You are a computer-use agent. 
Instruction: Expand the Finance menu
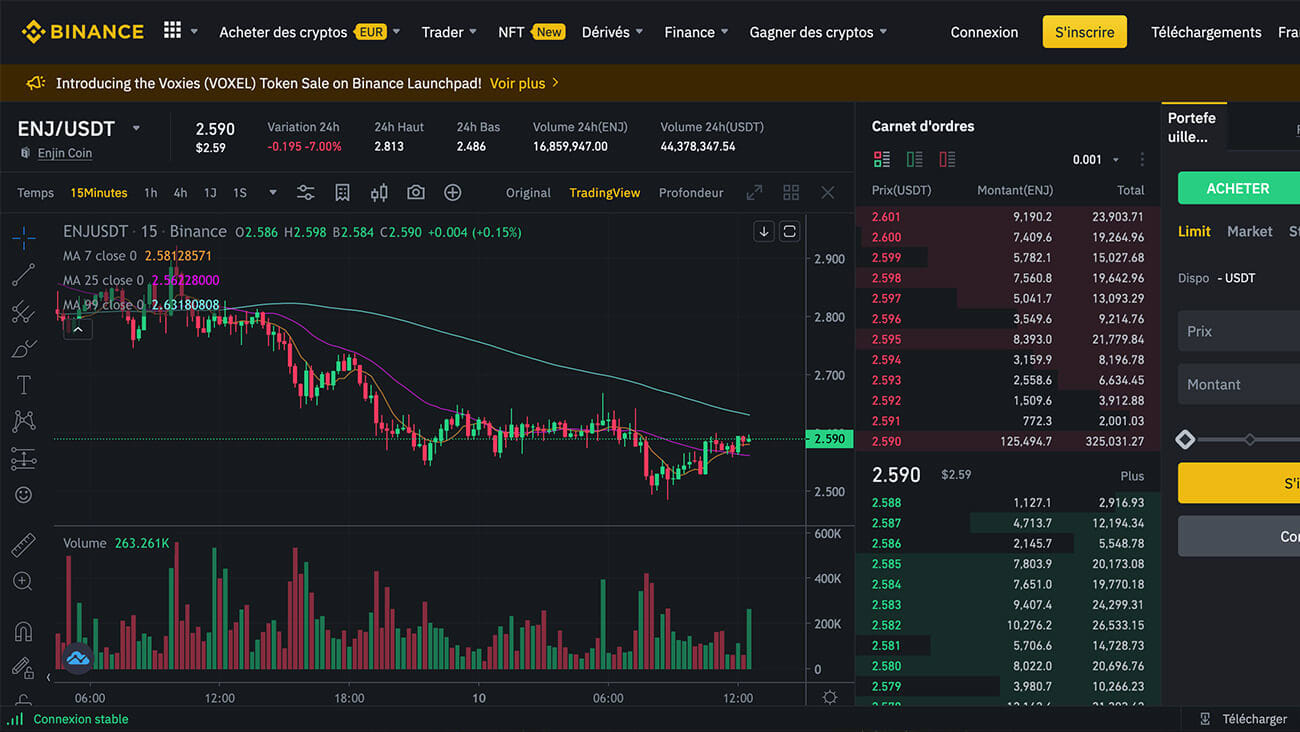(x=697, y=32)
